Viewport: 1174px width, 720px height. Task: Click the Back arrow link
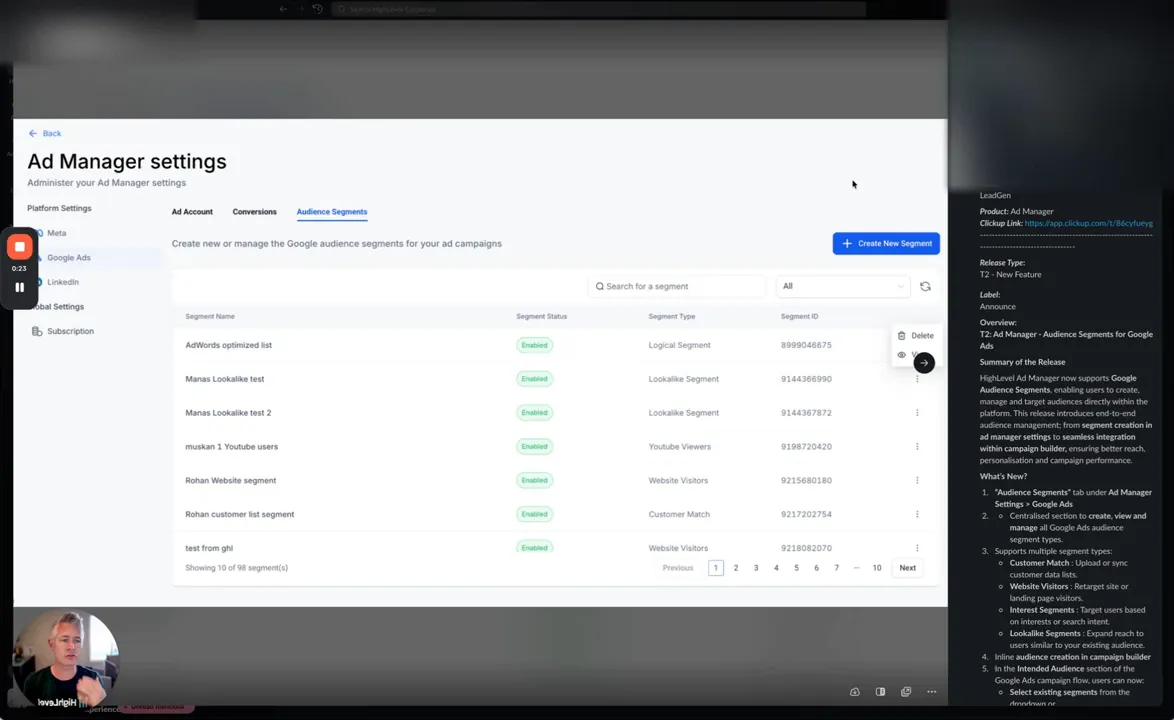(45, 133)
